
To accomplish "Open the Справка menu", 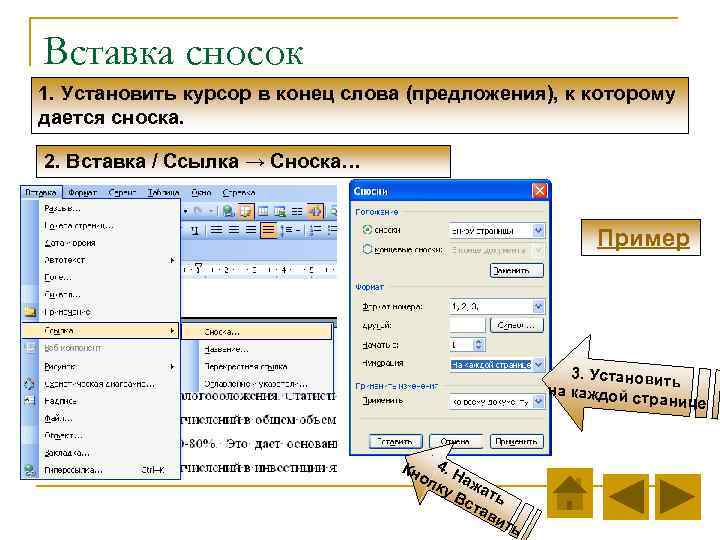I will tap(239, 192).
